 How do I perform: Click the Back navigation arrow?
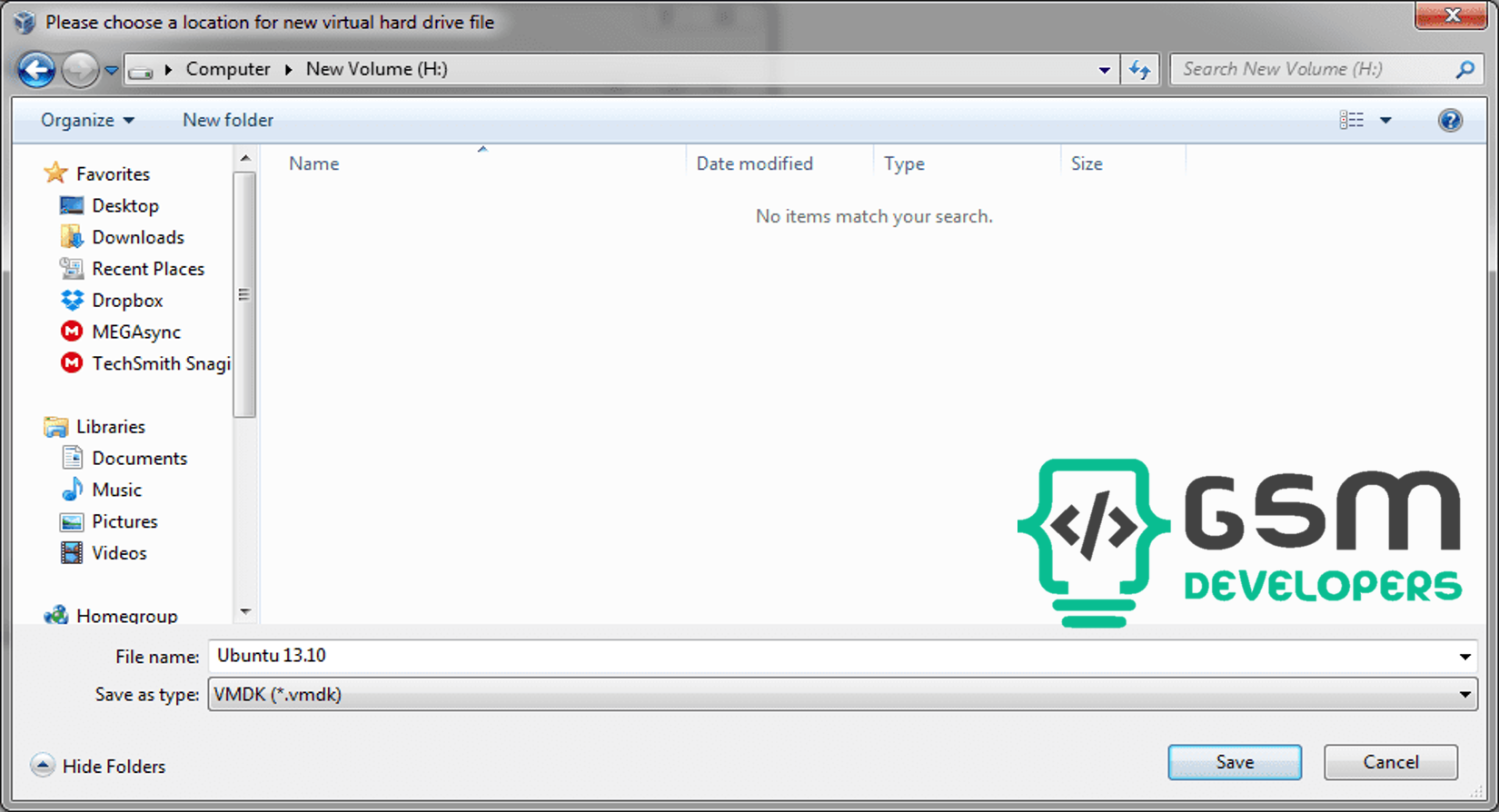tap(36, 69)
